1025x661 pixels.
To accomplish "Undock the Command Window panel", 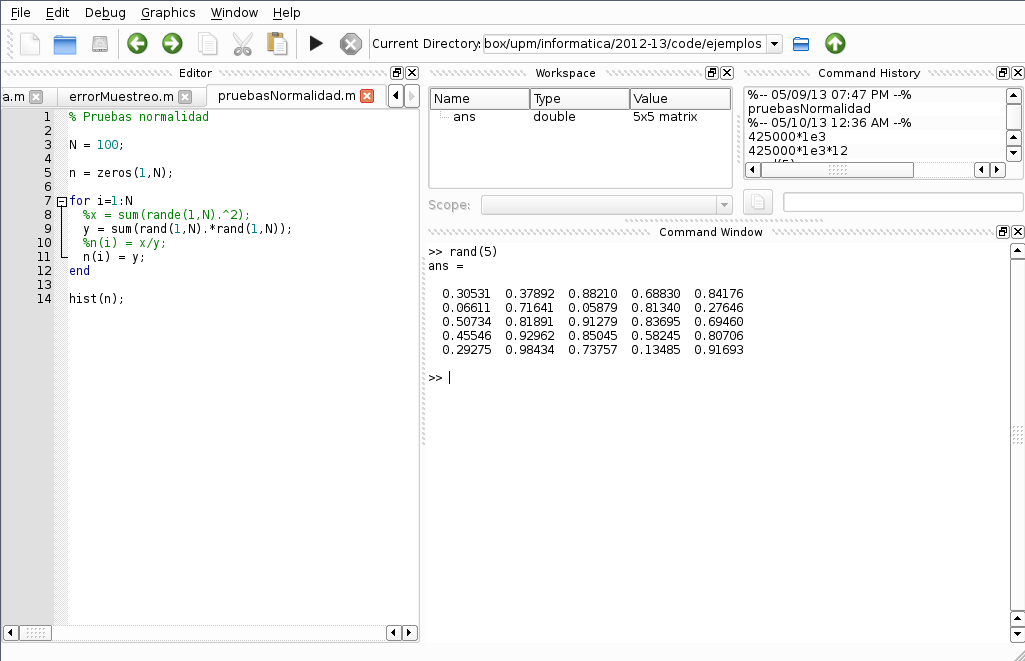I will [x=1003, y=232].
